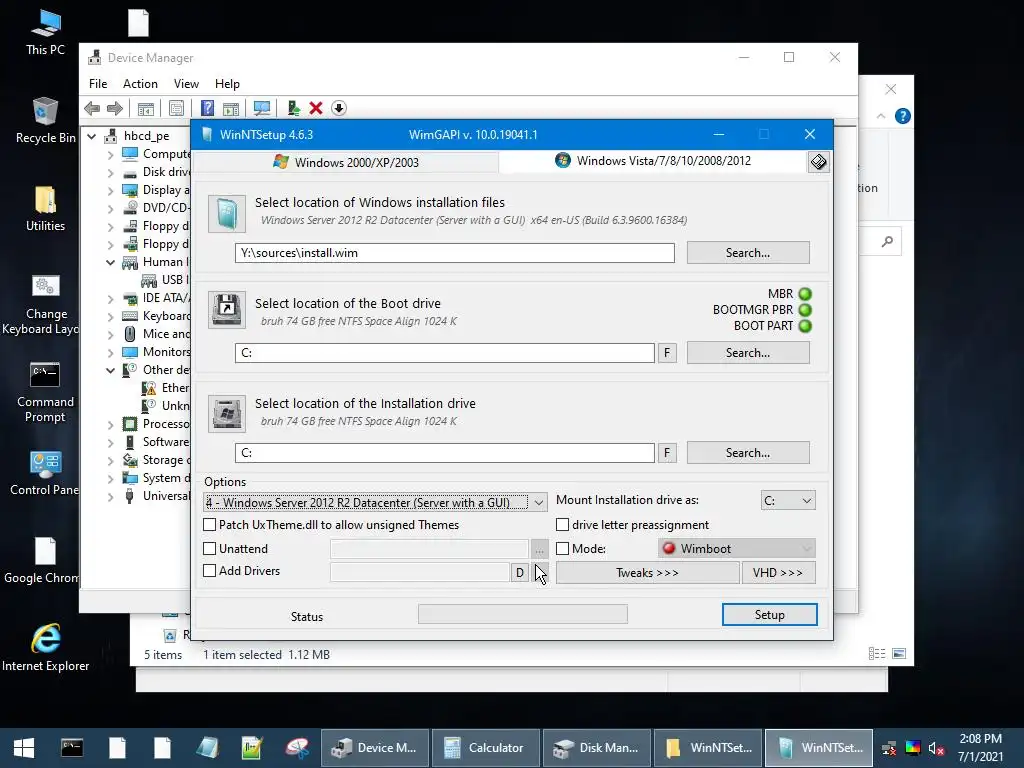Click F format button beside Installation drive
Viewport: 1024px width, 768px height.
(667, 453)
